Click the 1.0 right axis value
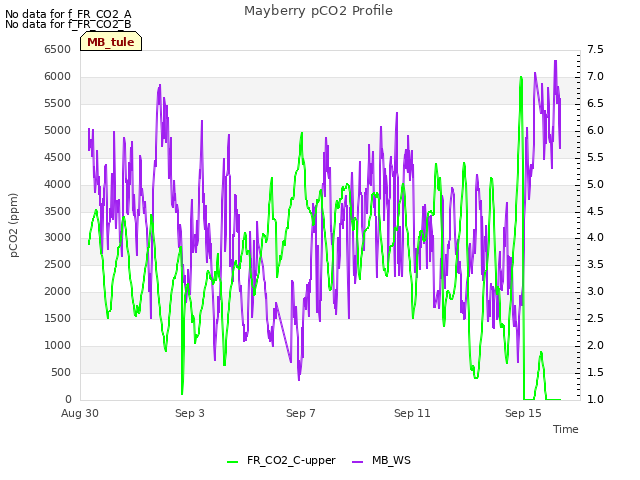 pos(595,399)
